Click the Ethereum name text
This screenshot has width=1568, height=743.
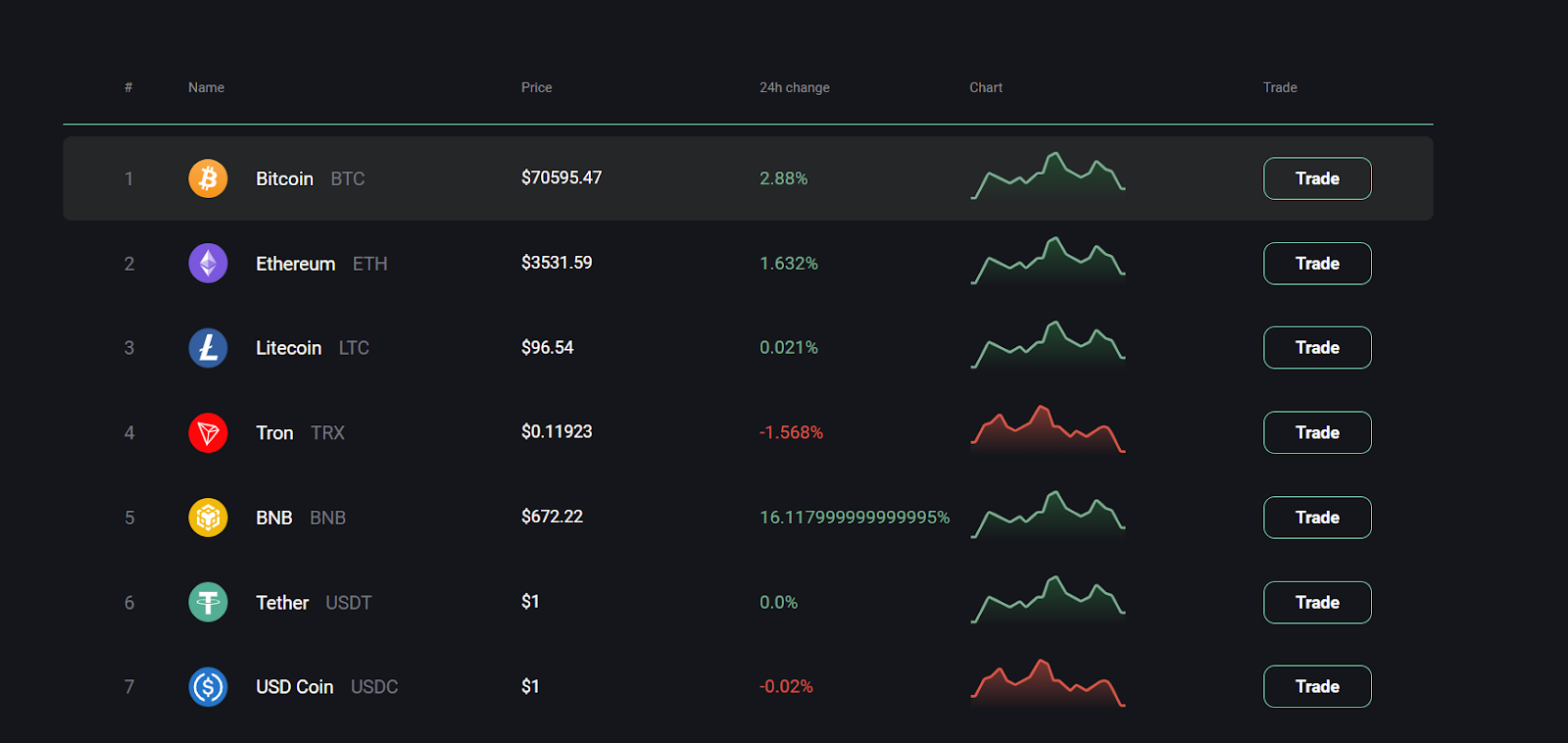pyautogui.click(x=295, y=264)
